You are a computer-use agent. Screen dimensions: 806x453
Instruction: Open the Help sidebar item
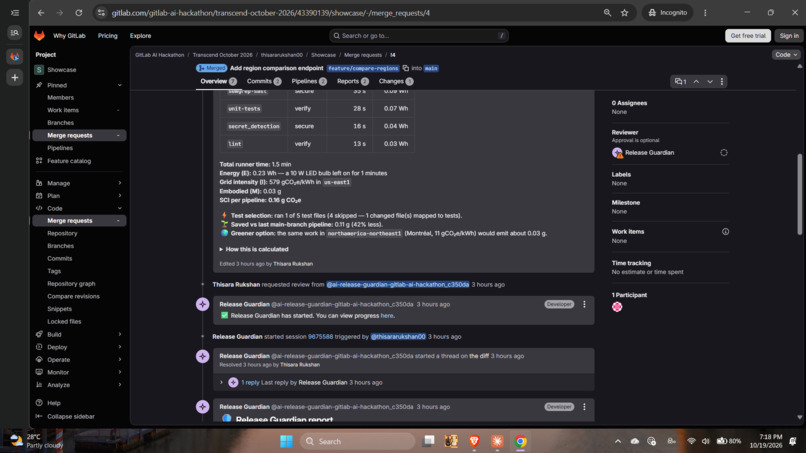[53, 403]
